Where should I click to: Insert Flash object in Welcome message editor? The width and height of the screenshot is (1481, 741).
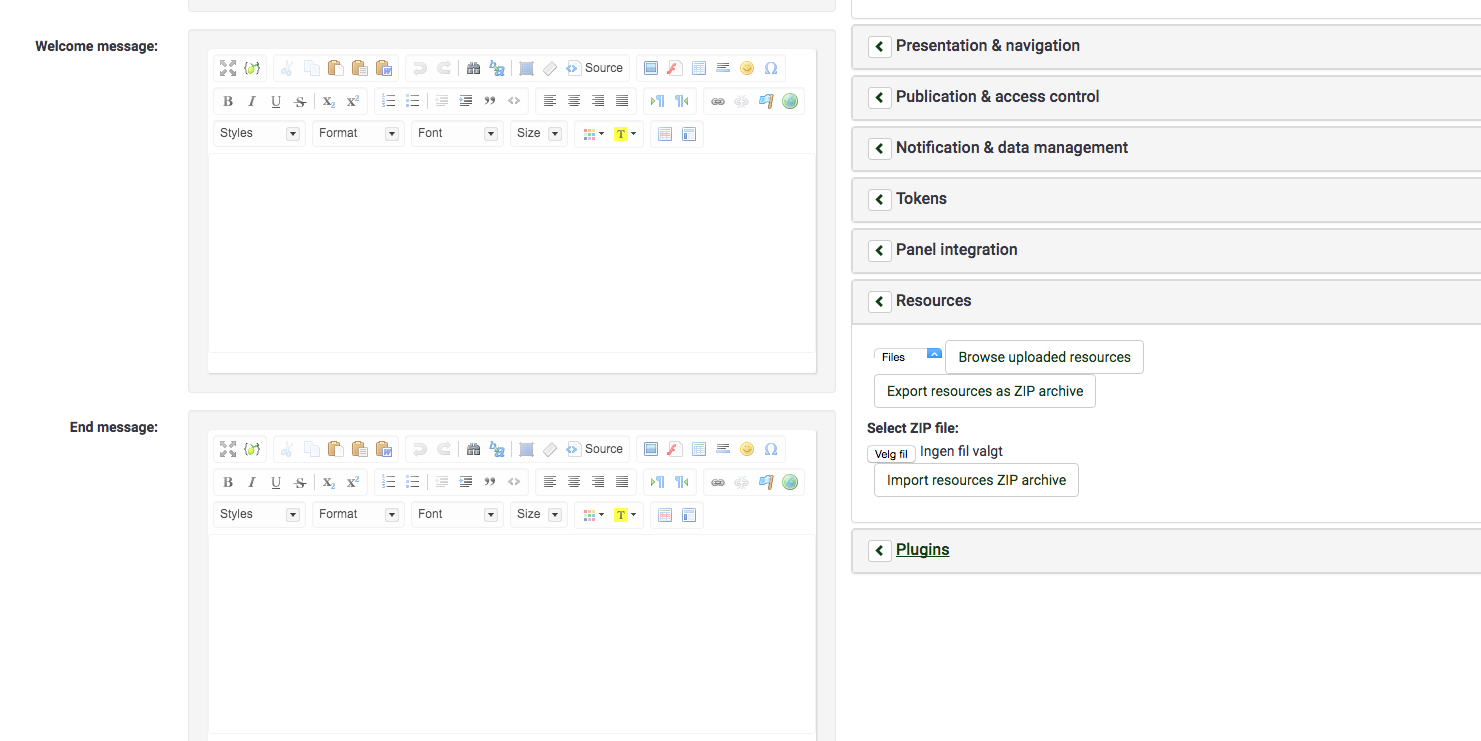click(675, 68)
